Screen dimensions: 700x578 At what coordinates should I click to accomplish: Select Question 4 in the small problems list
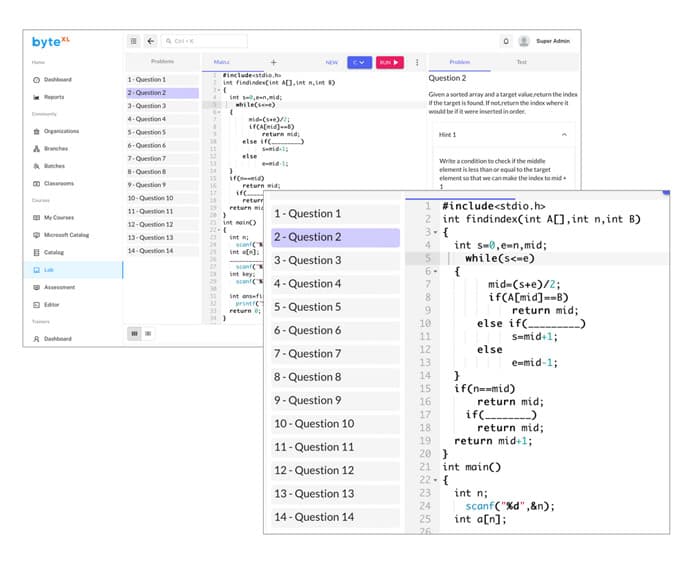click(163, 119)
